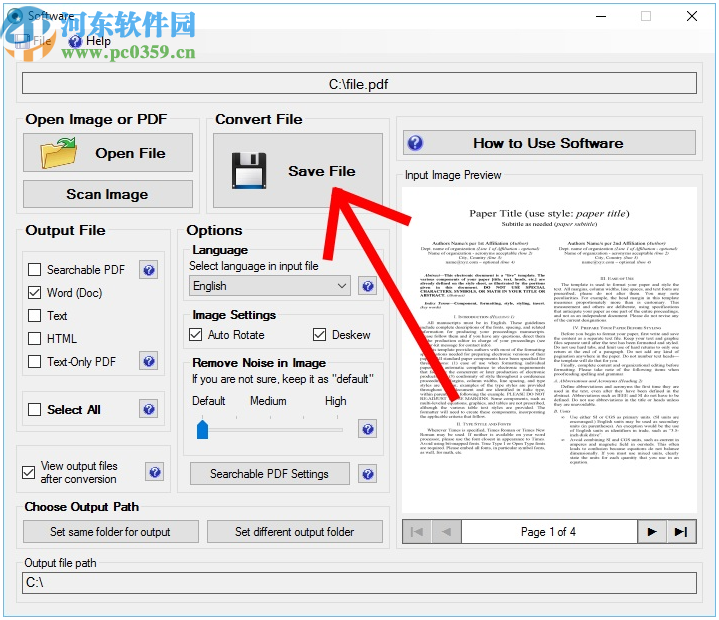Image resolution: width=719 pixels, height=620 pixels.
Task: Click Save File to convert
Action: pos(298,171)
